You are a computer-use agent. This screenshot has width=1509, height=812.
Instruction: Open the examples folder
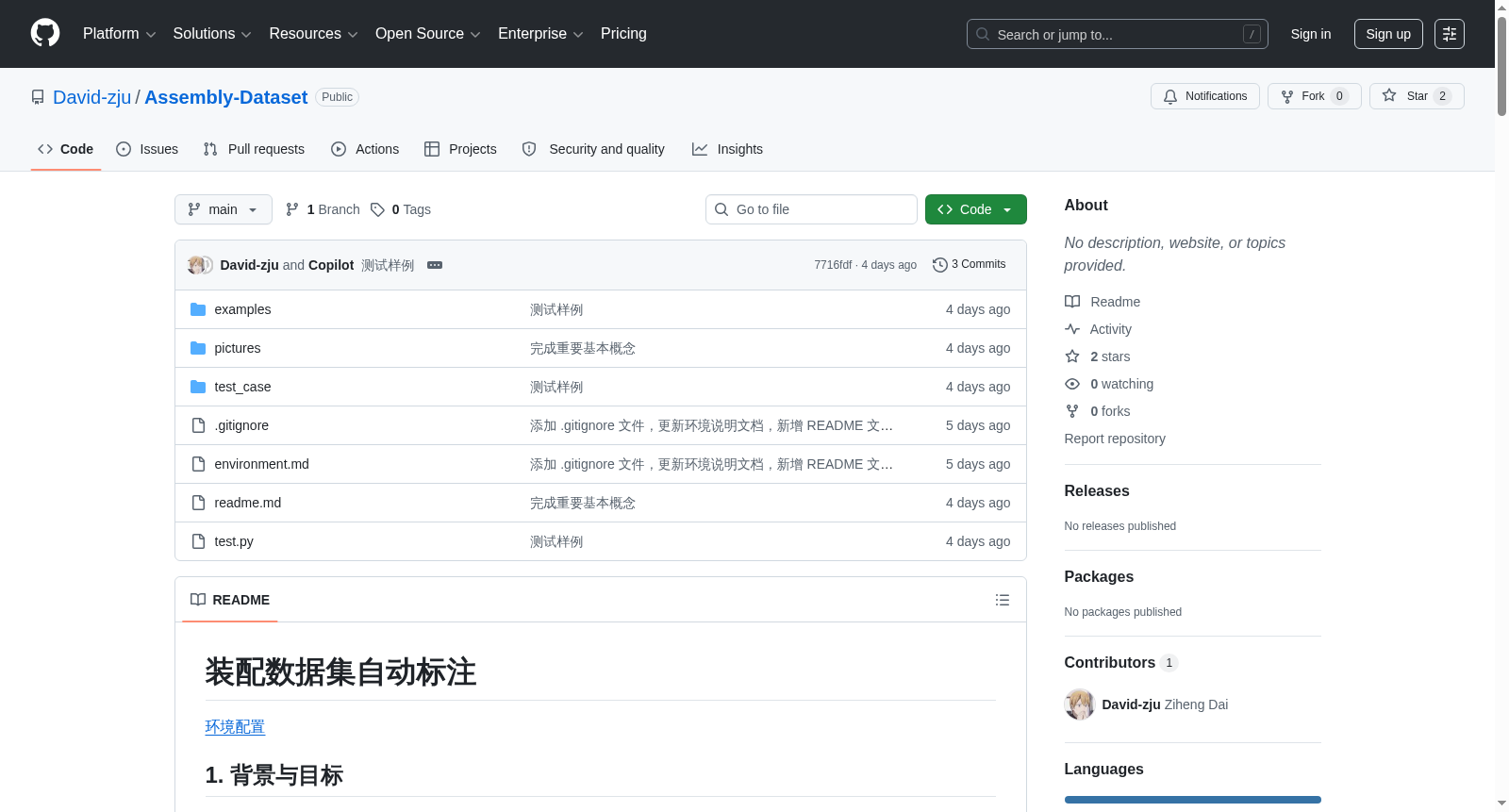coord(242,309)
